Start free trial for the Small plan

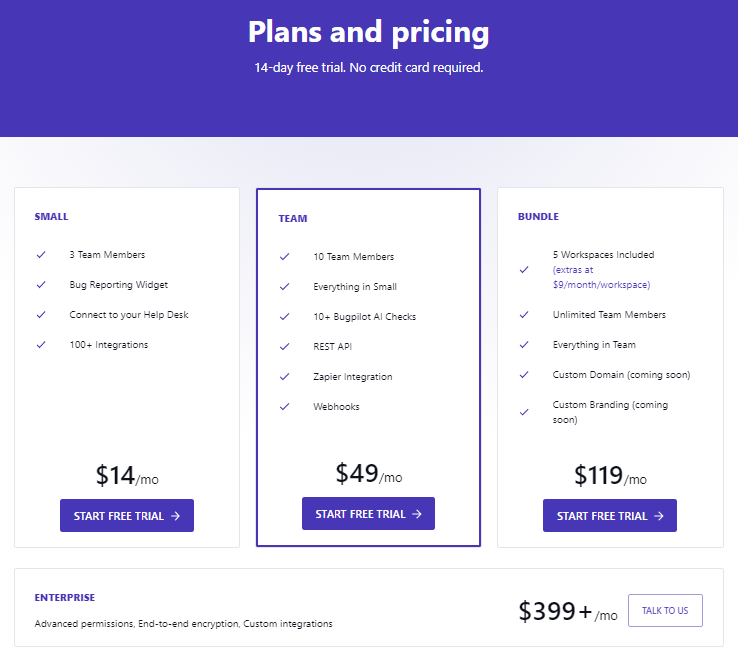127,515
